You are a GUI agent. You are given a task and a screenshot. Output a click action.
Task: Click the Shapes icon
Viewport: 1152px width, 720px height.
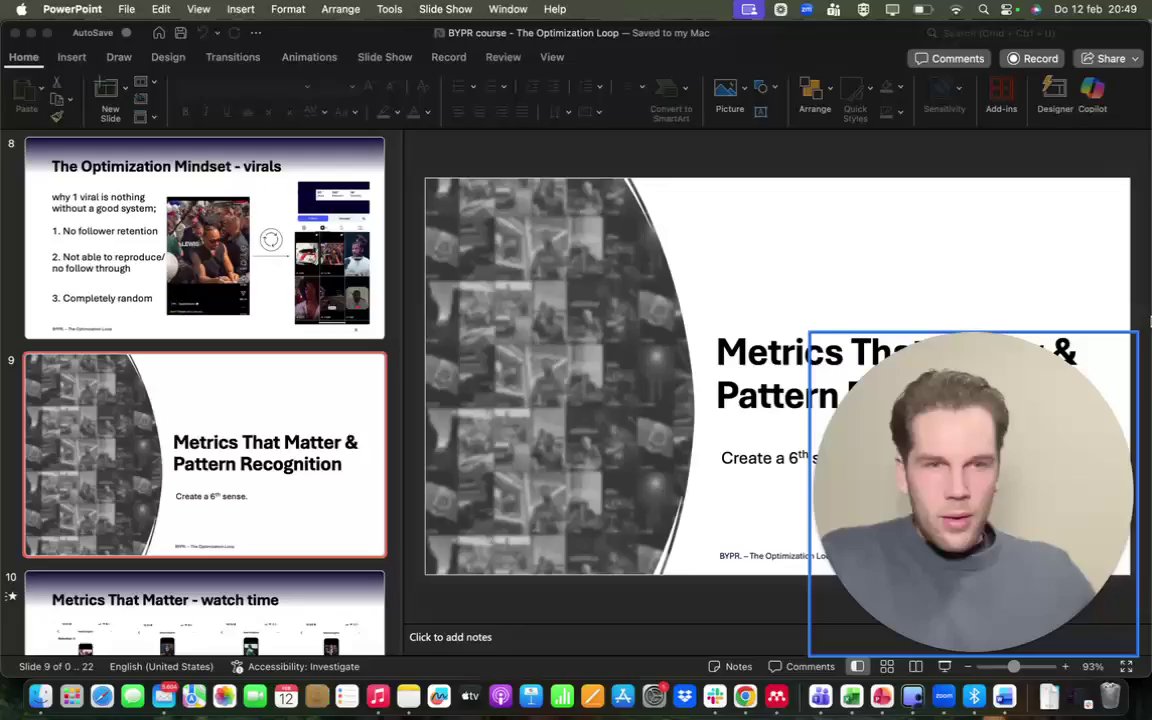(761, 87)
